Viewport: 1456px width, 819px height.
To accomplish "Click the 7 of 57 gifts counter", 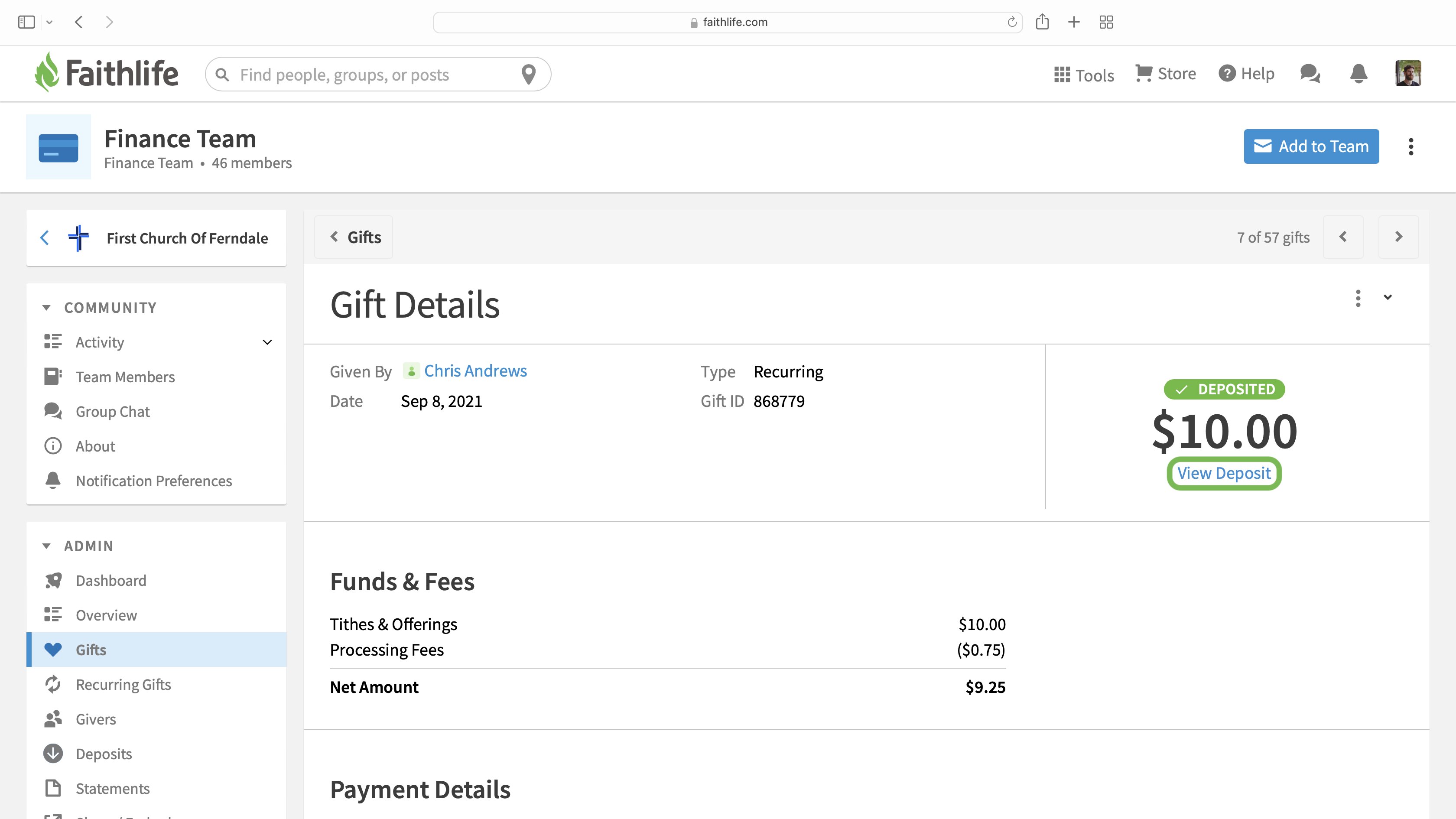I will [x=1273, y=237].
